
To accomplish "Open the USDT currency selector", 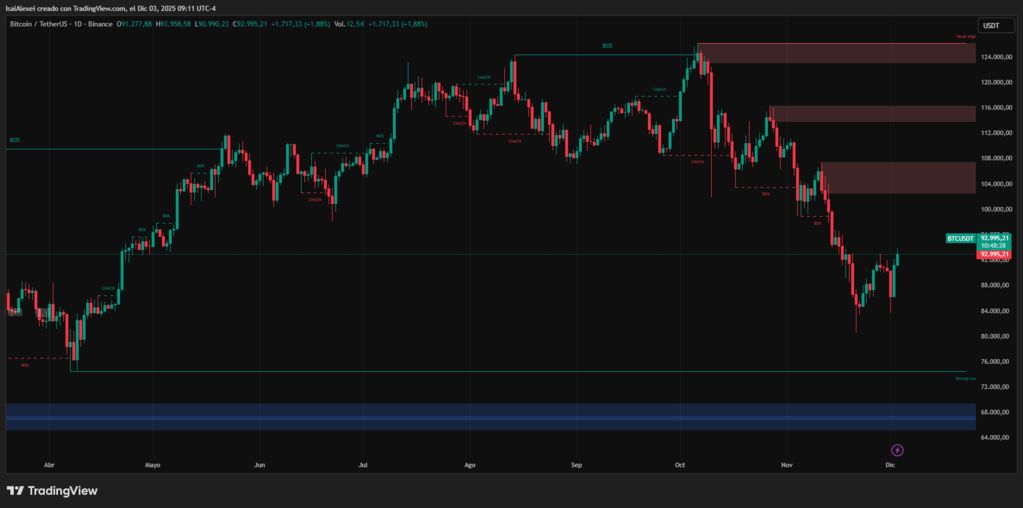I will click(996, 25).
